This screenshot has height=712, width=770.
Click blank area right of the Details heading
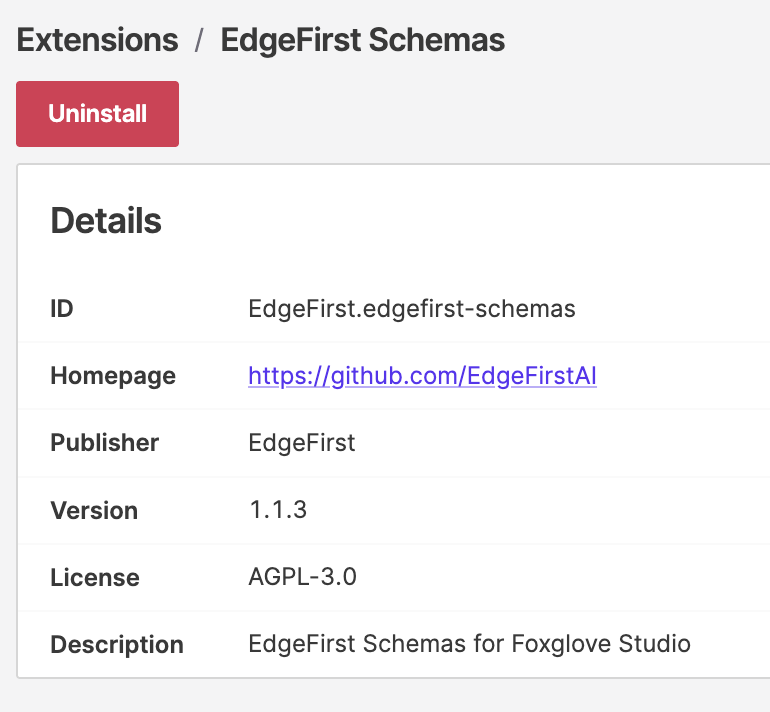coord(450,221)
